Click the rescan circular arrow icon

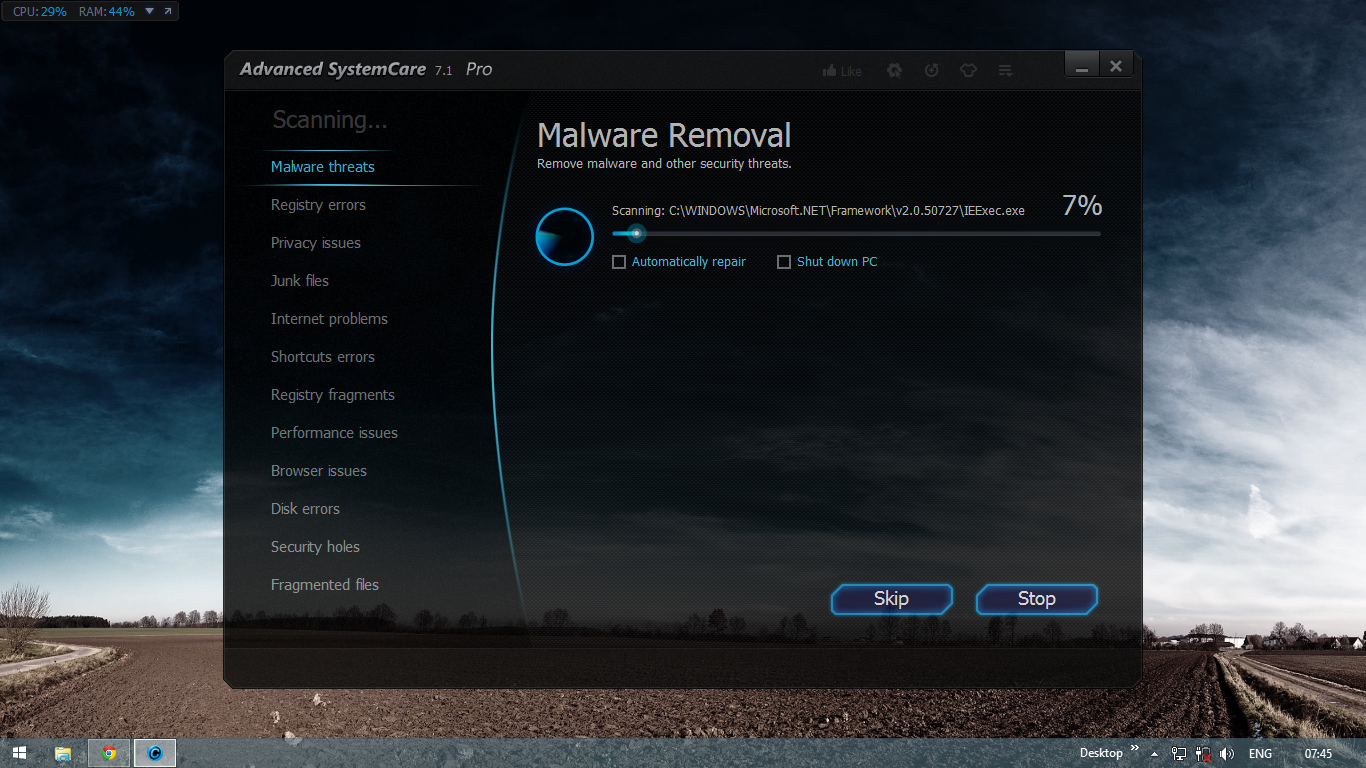coord(931,70)
